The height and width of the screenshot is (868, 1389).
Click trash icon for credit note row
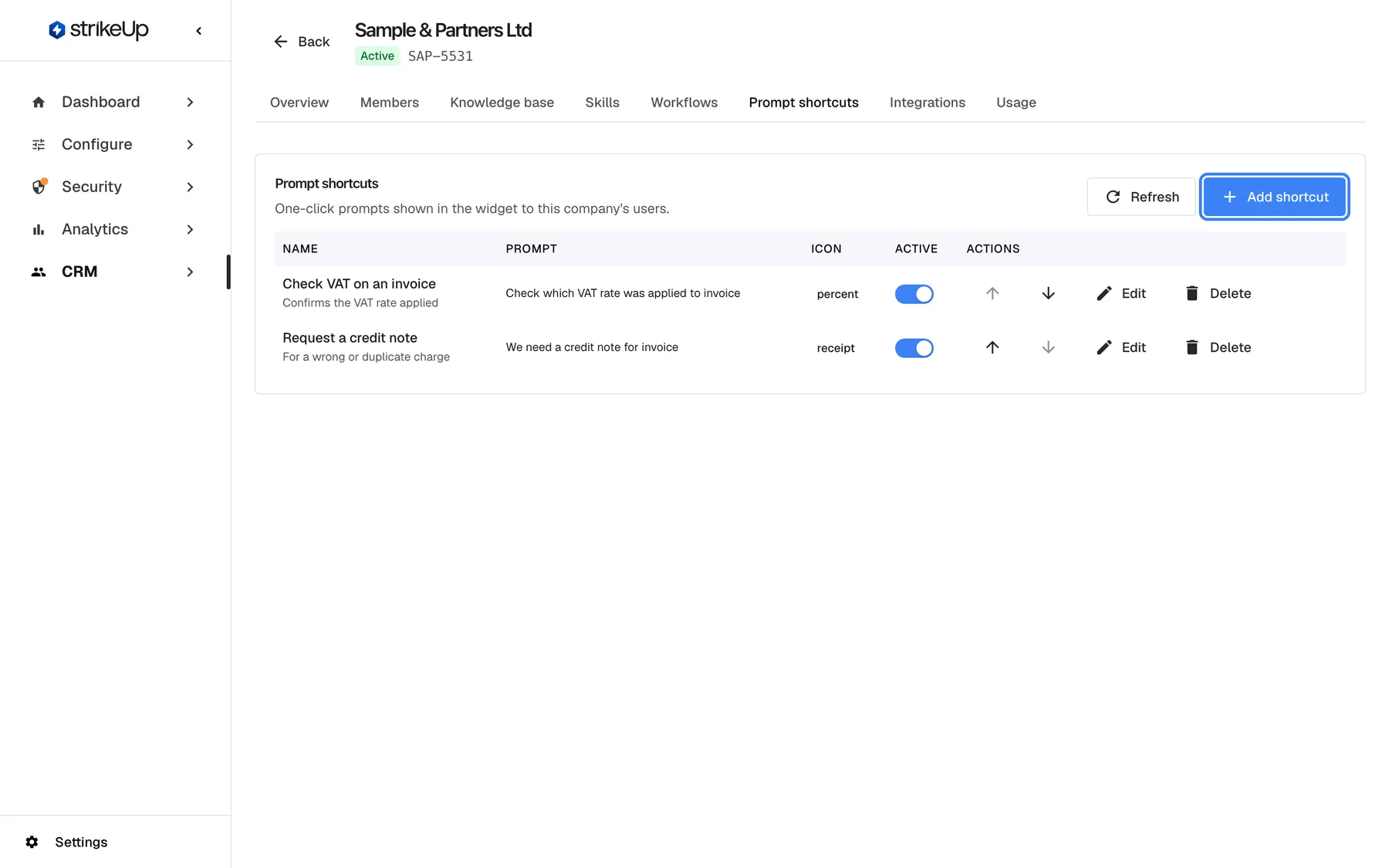1192,347
